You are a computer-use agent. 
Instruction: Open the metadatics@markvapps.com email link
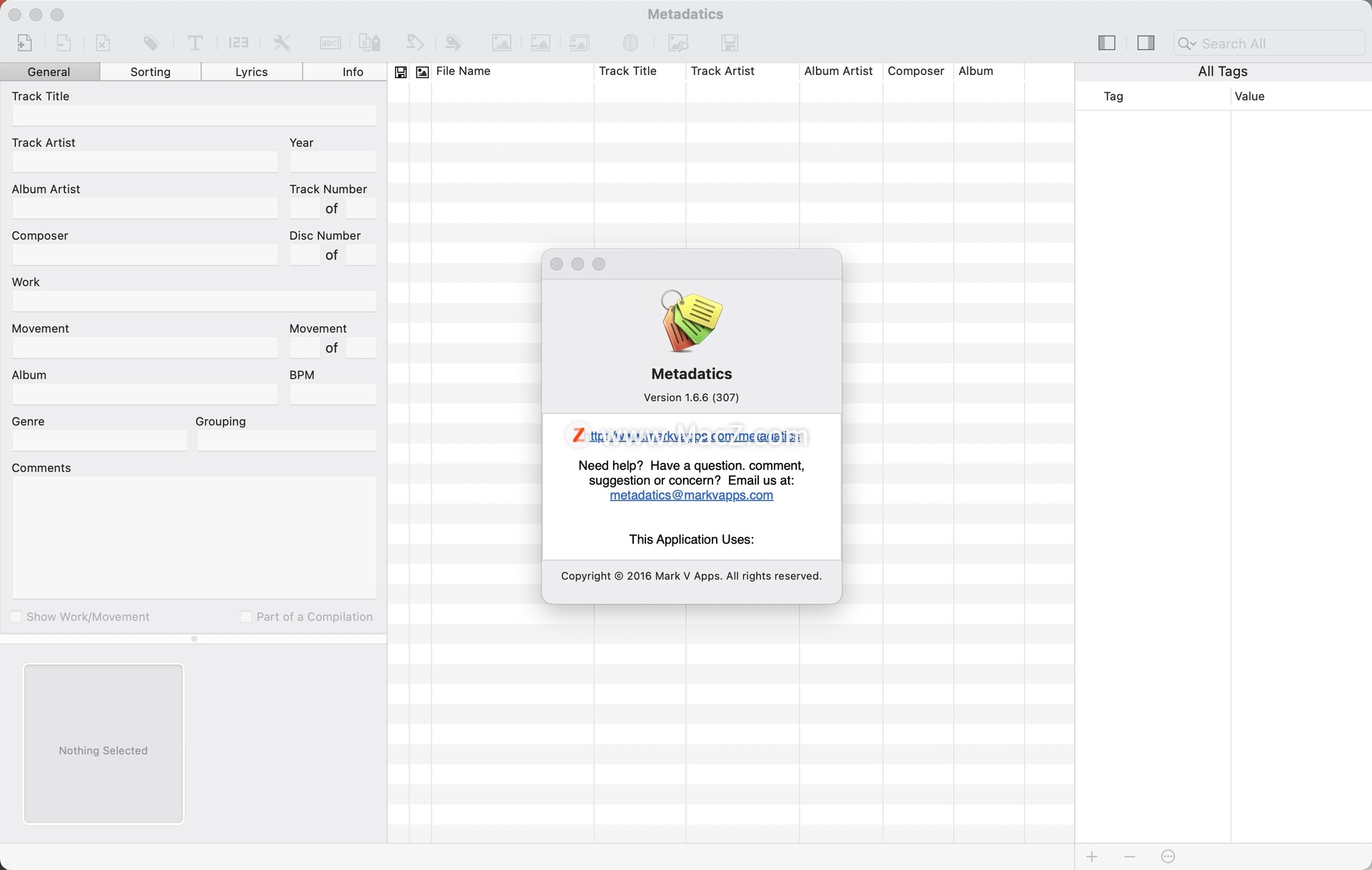pos(691,494)
